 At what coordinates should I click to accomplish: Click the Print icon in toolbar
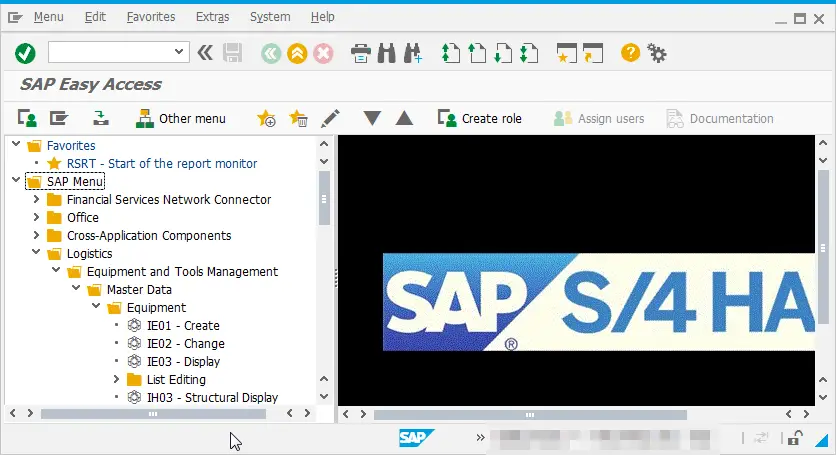(361, 53)
